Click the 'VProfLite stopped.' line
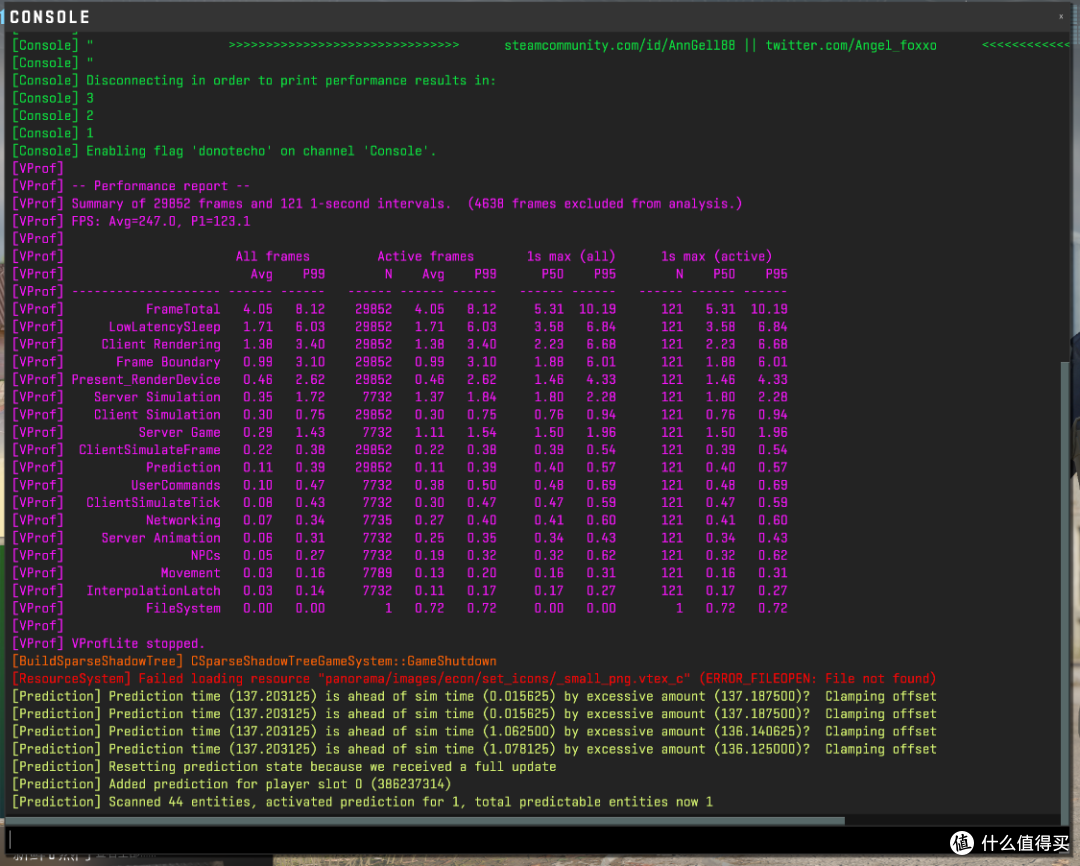The height and width of the screenshot is (866, 1080). (109, 643)
